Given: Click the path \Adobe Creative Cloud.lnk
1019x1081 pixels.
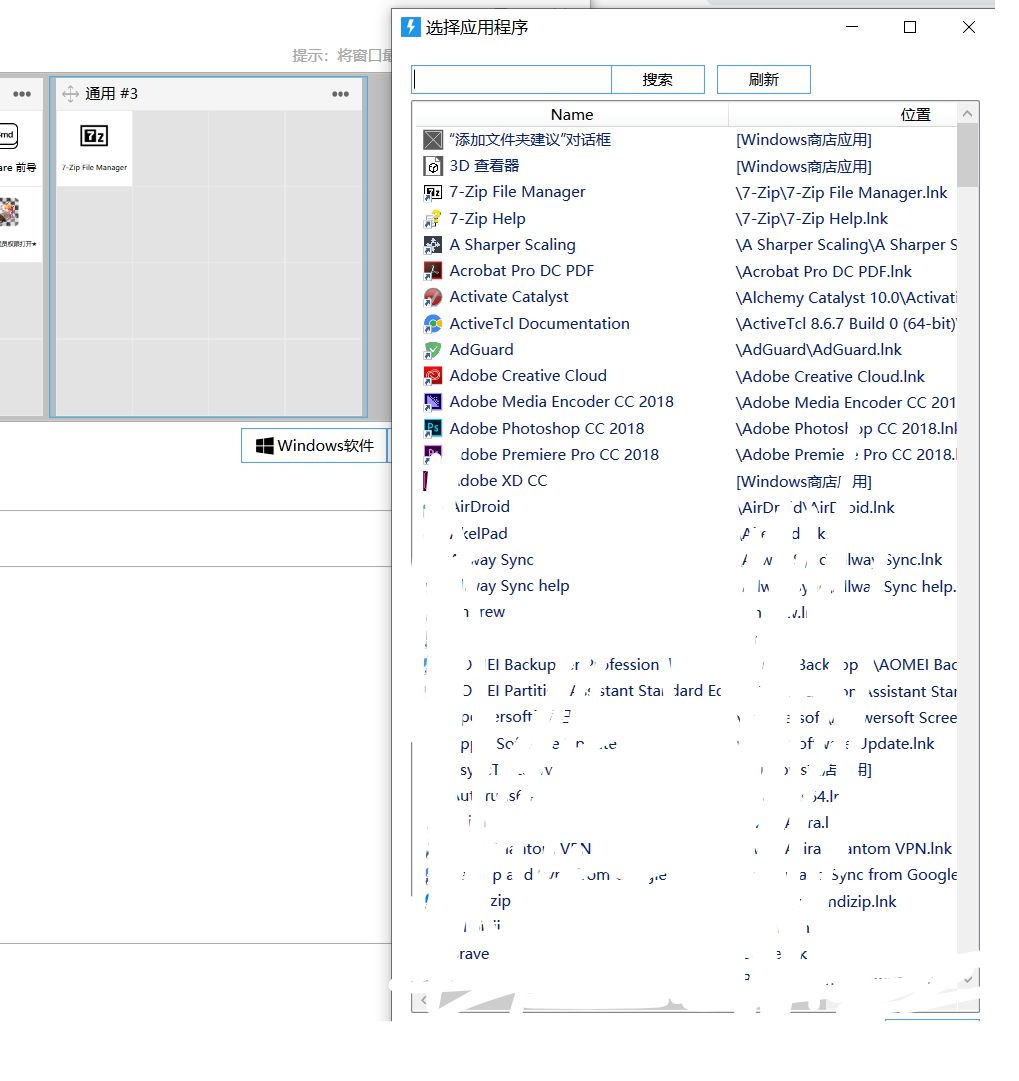Looking at the screenshot, I should pyautogui.click(x=830, y=376).
